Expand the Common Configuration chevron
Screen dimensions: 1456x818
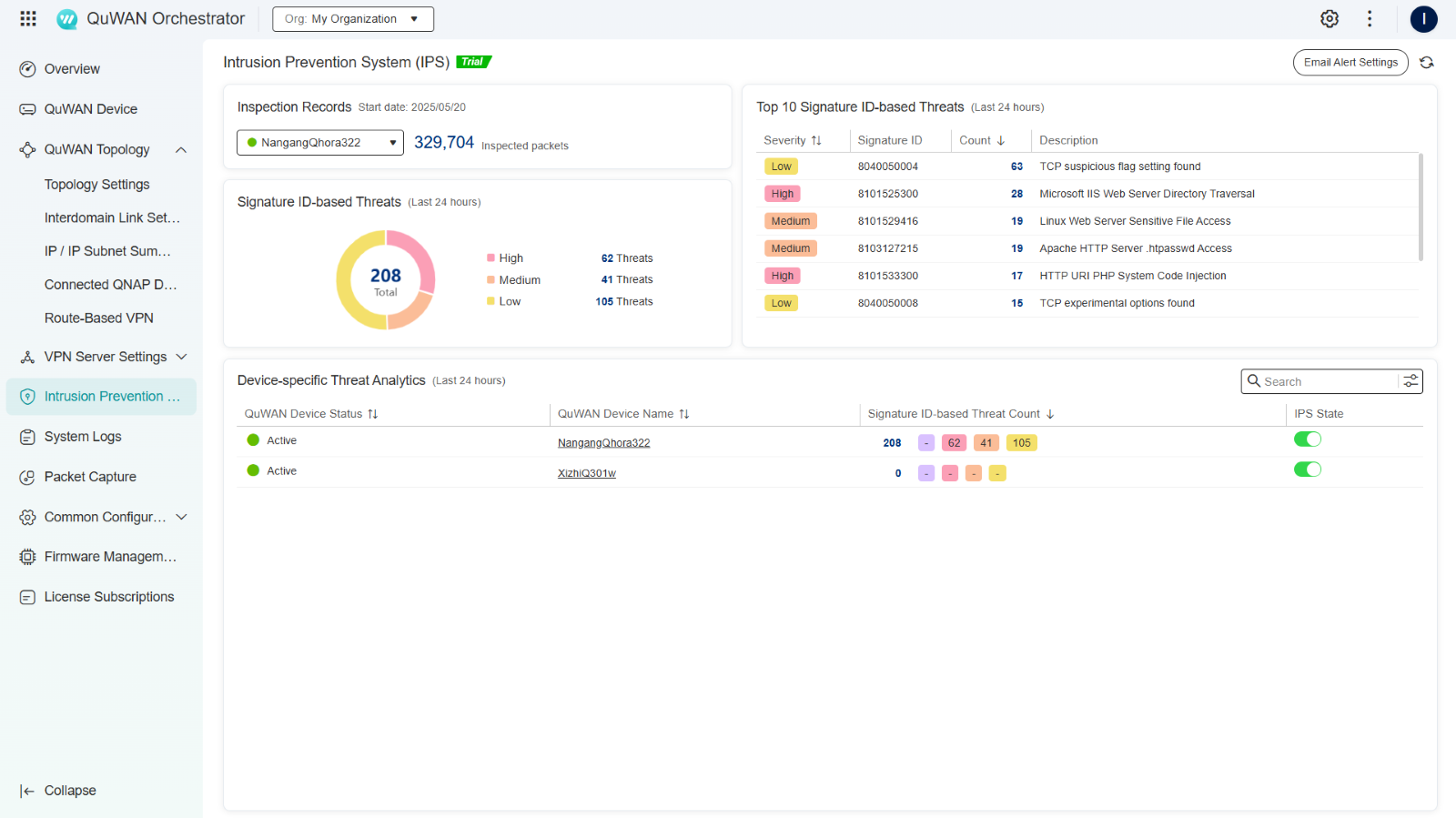click(181, 517)
